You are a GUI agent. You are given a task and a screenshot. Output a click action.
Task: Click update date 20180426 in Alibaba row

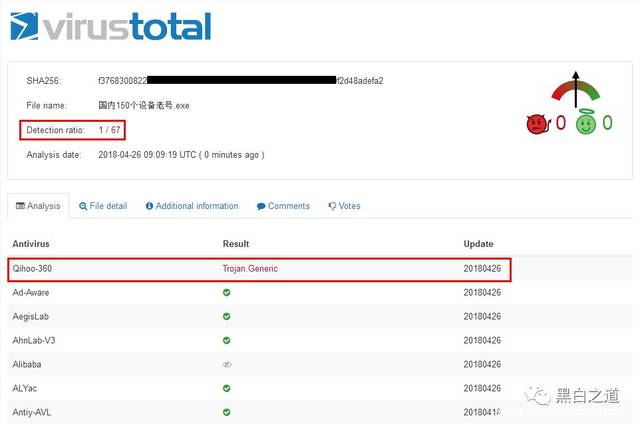tap(482, 364)
